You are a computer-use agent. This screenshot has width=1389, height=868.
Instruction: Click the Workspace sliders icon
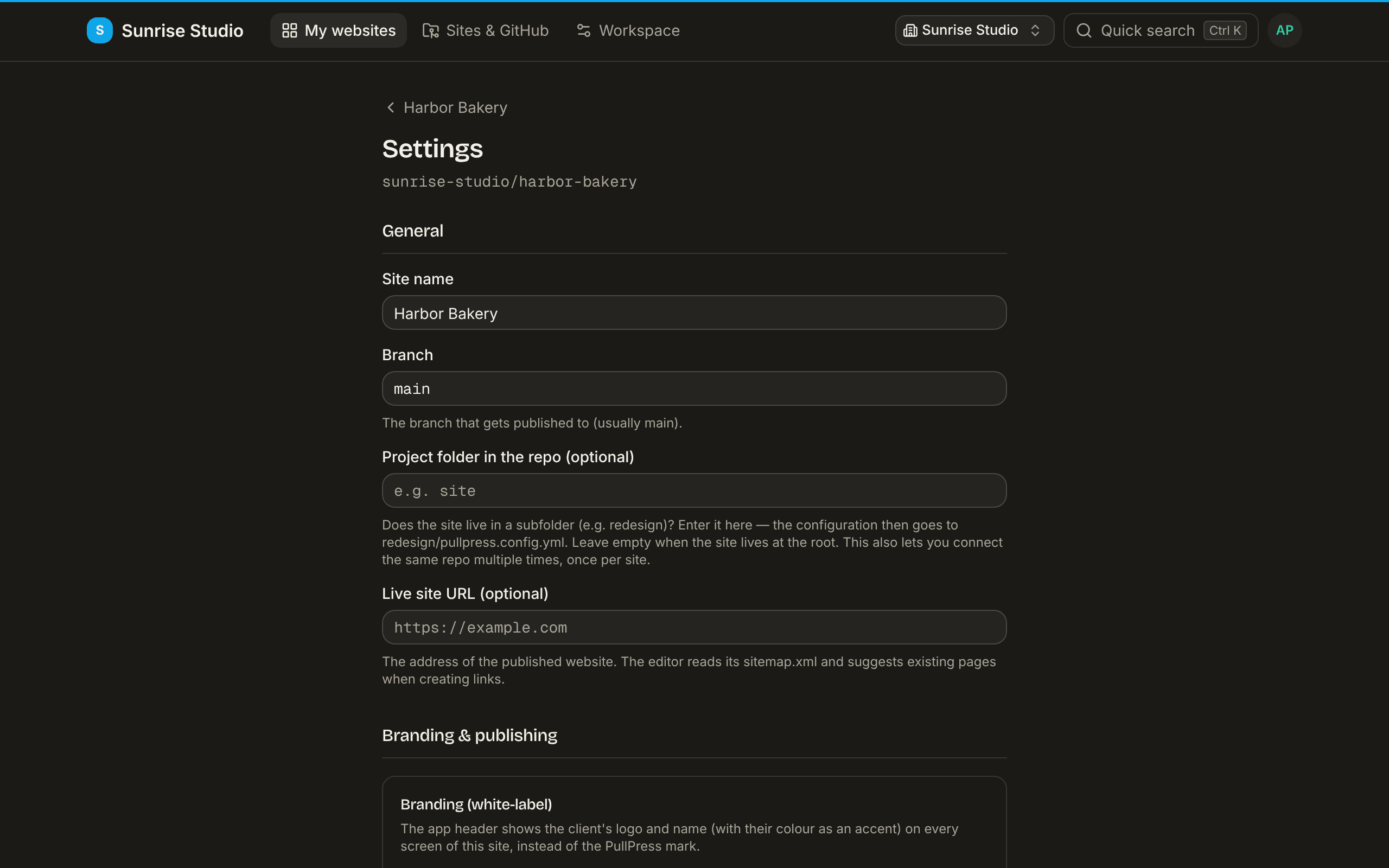[583, 30]
